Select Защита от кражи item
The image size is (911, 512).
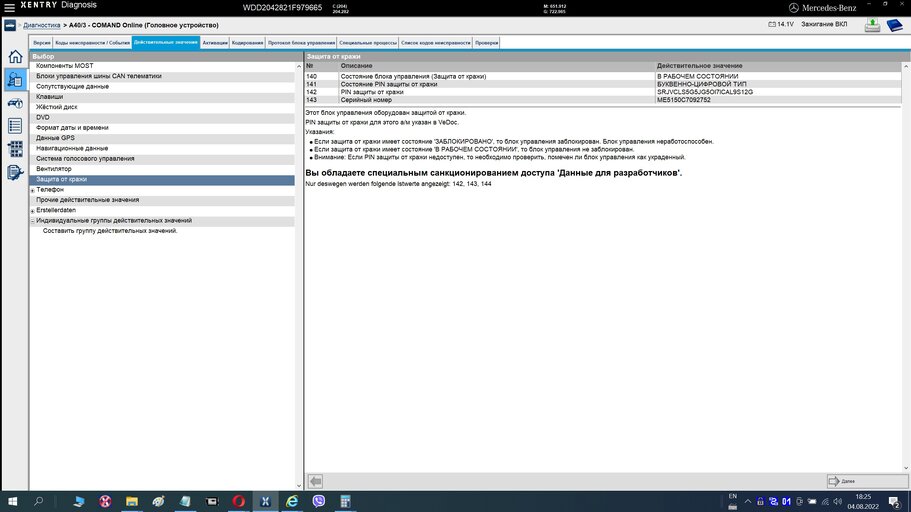point(162,180)
